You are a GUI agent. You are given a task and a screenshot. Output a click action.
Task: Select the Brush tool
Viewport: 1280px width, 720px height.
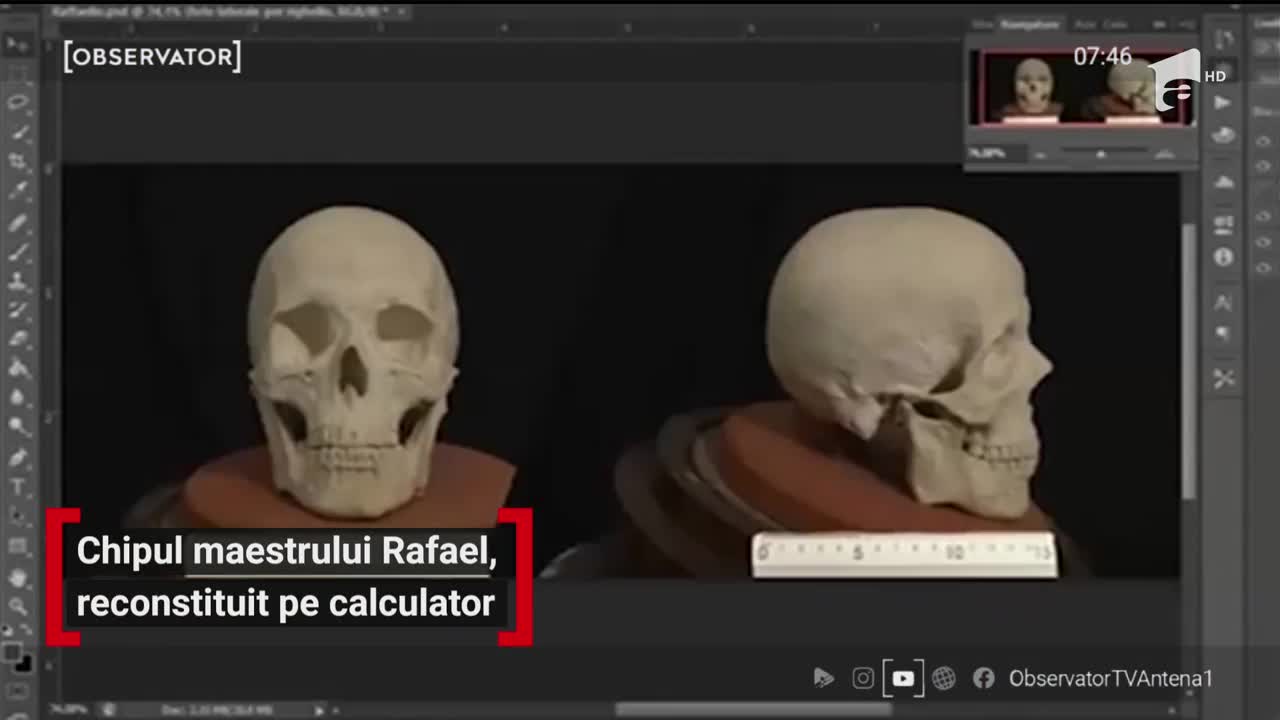(17, 251)
